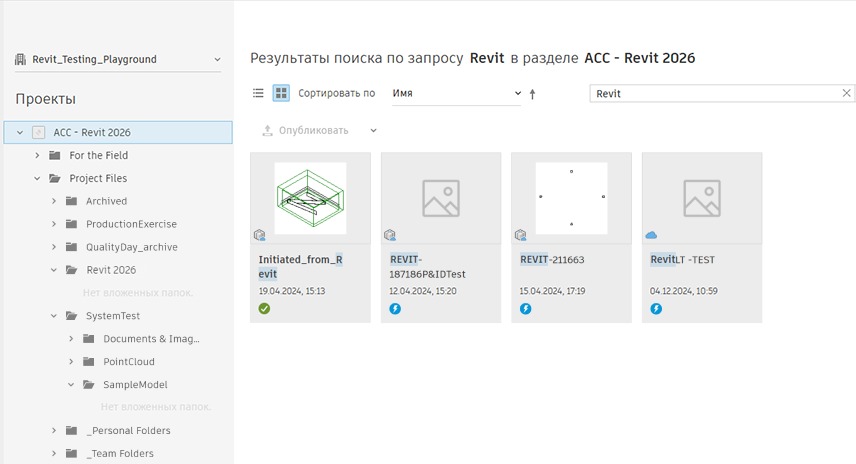Image resolution: width=856 pixels, height=464 pixels.
Task: Switch to list view
Action: [x=258, y=93]
